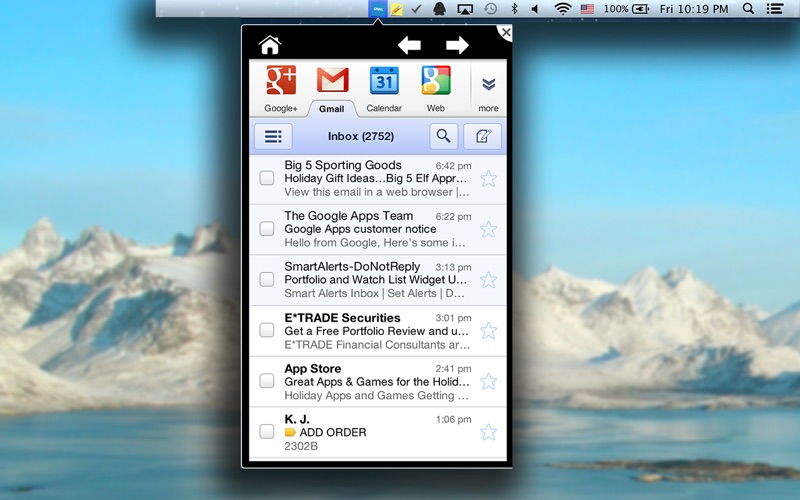Check the K. J. email
This screenshot has height=500, width=800.
click(x=267, y=432)
